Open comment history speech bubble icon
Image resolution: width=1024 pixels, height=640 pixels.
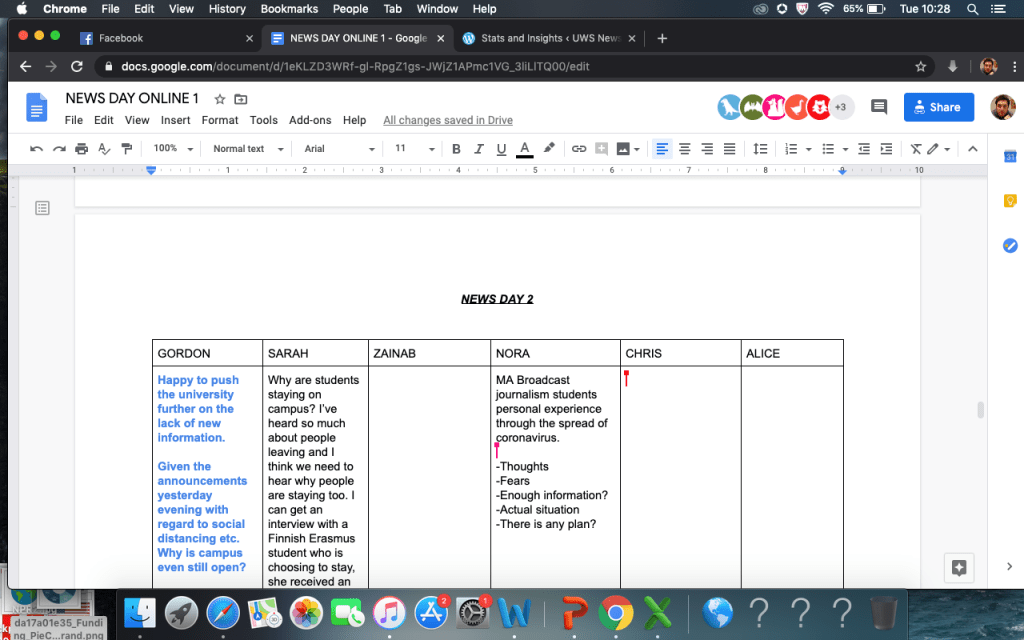879,107
